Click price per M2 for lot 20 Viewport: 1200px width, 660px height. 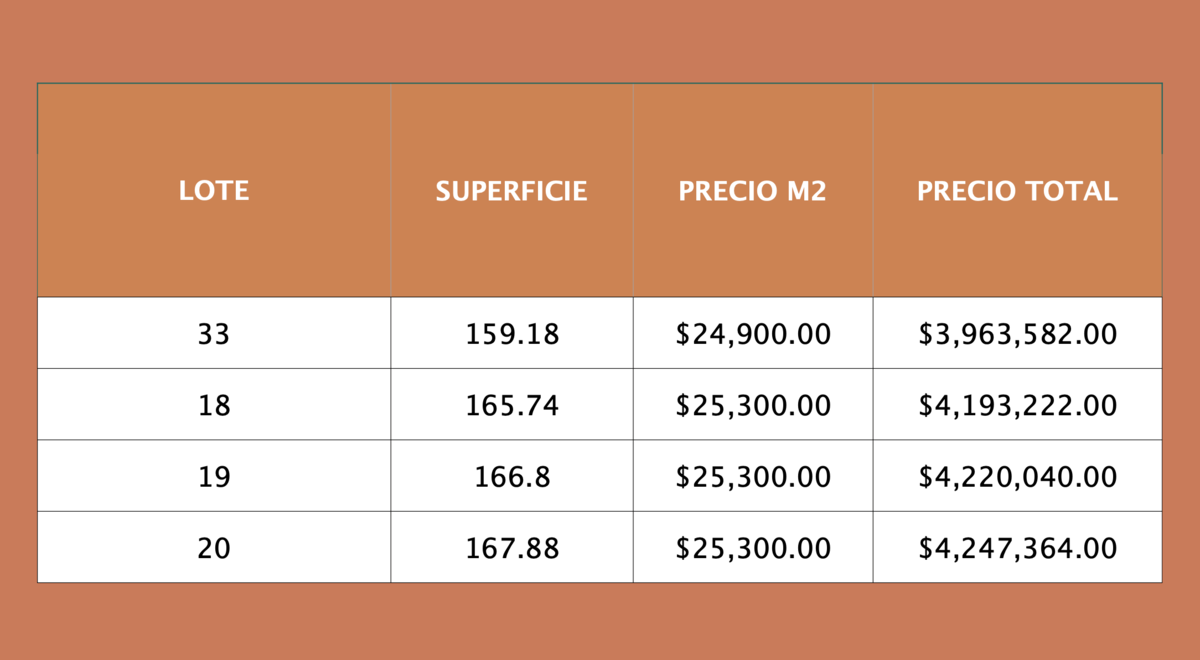tap(753, 548)
